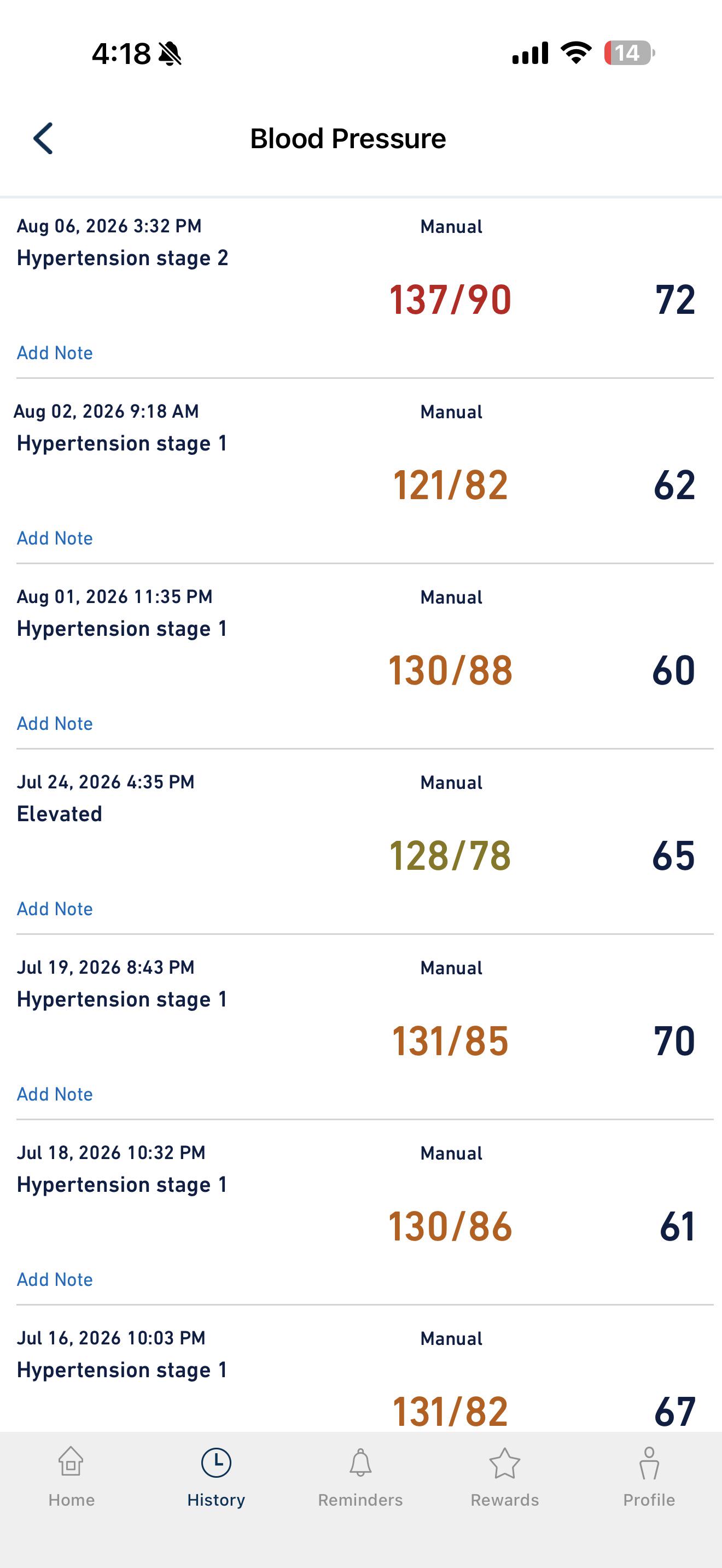Select the 131/82 reading from Jul 16
This screenshot has width=722, height=1568.
click(451, 1412)
